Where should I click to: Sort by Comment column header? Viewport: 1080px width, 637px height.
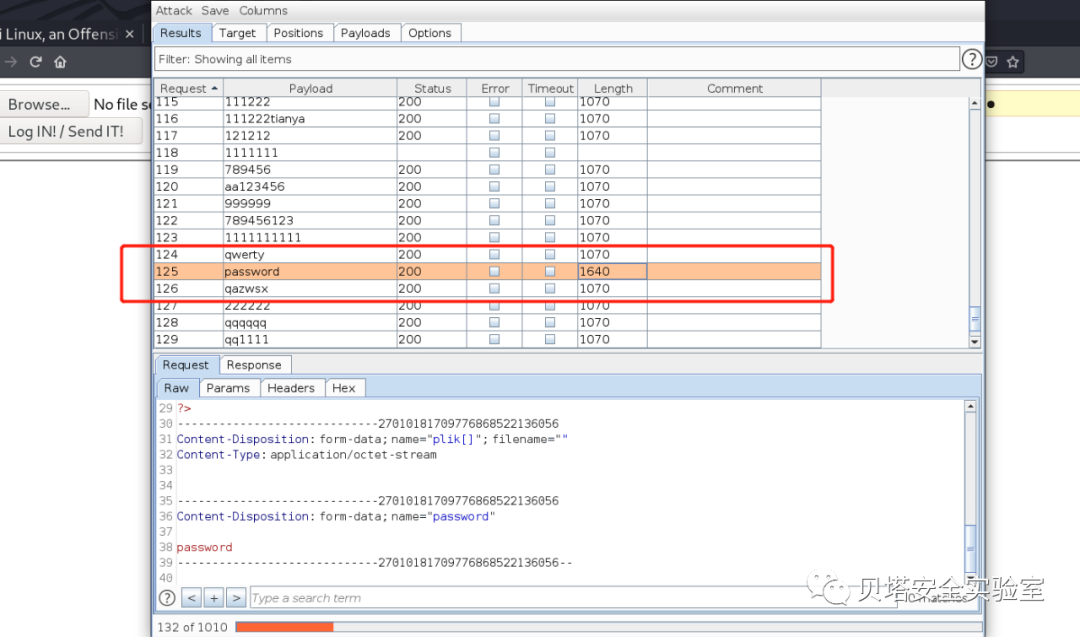coord(734,88)
